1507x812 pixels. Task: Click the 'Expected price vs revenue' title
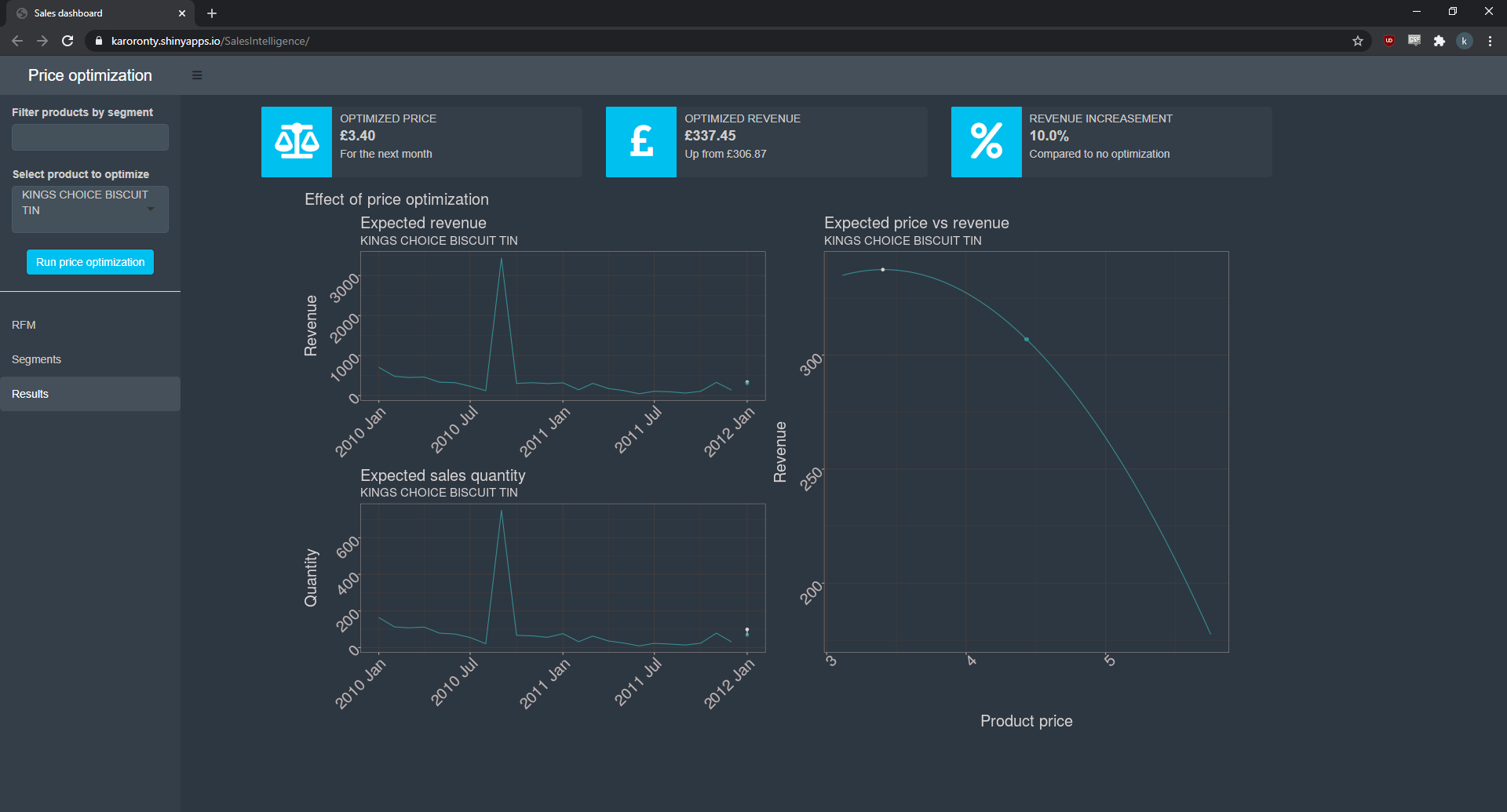click(x=917, y=223)
